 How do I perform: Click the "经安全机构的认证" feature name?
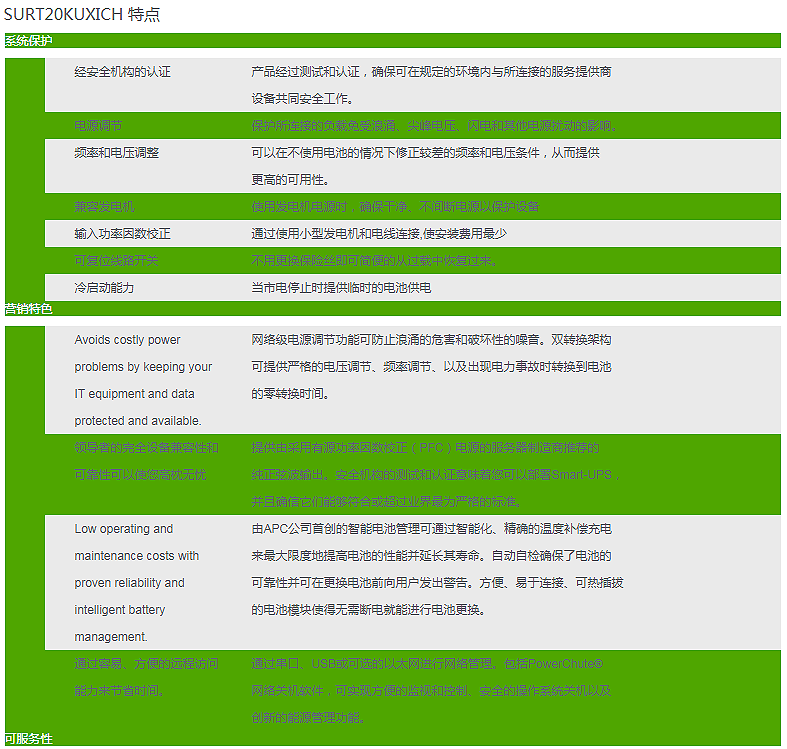click(x=122, y=72)
